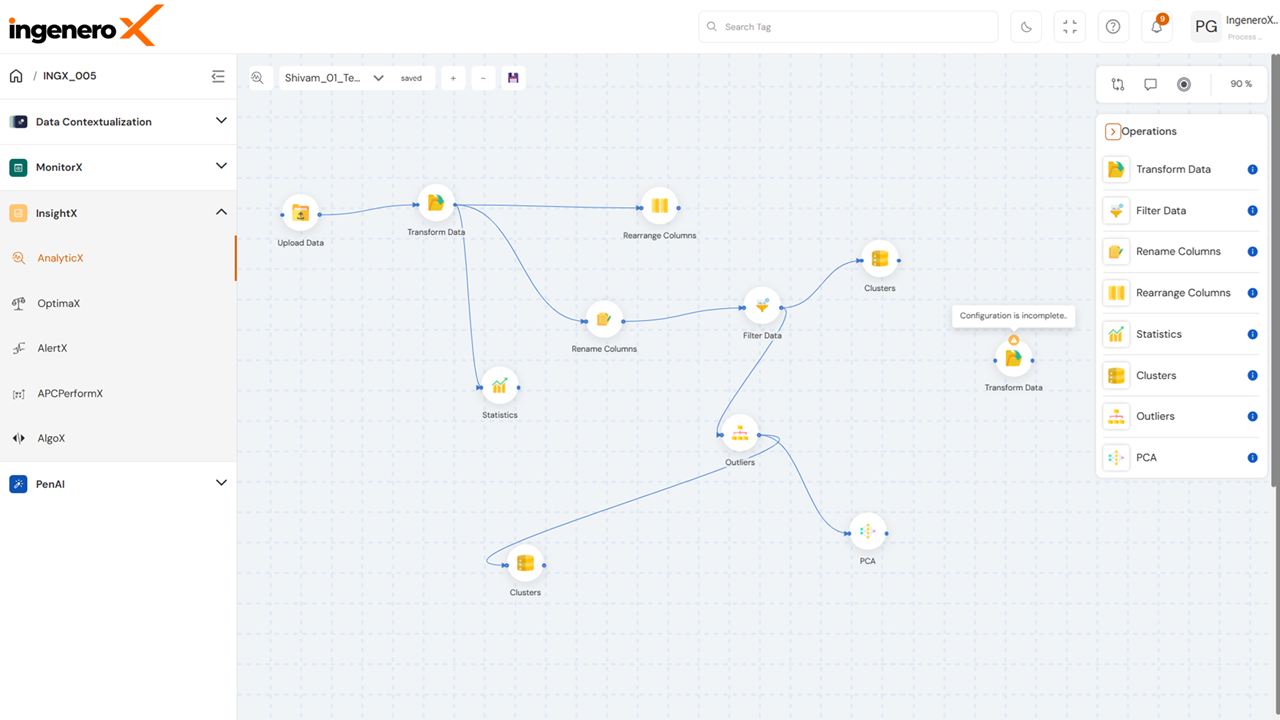The width and height of the screenshot is (1280, 720).
Task: Collapse the sidebar using the menu icon
Action: 218,76
